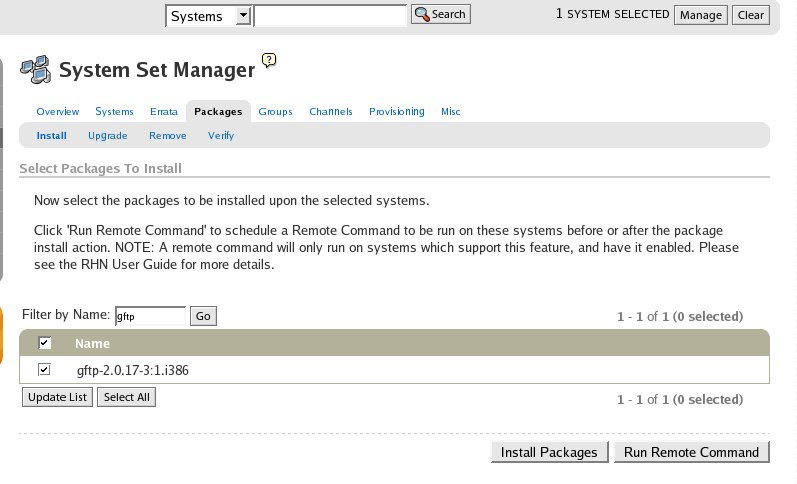The image size is (797, 484).
Task: Click the Run Remote Command button
Action: 691,452
